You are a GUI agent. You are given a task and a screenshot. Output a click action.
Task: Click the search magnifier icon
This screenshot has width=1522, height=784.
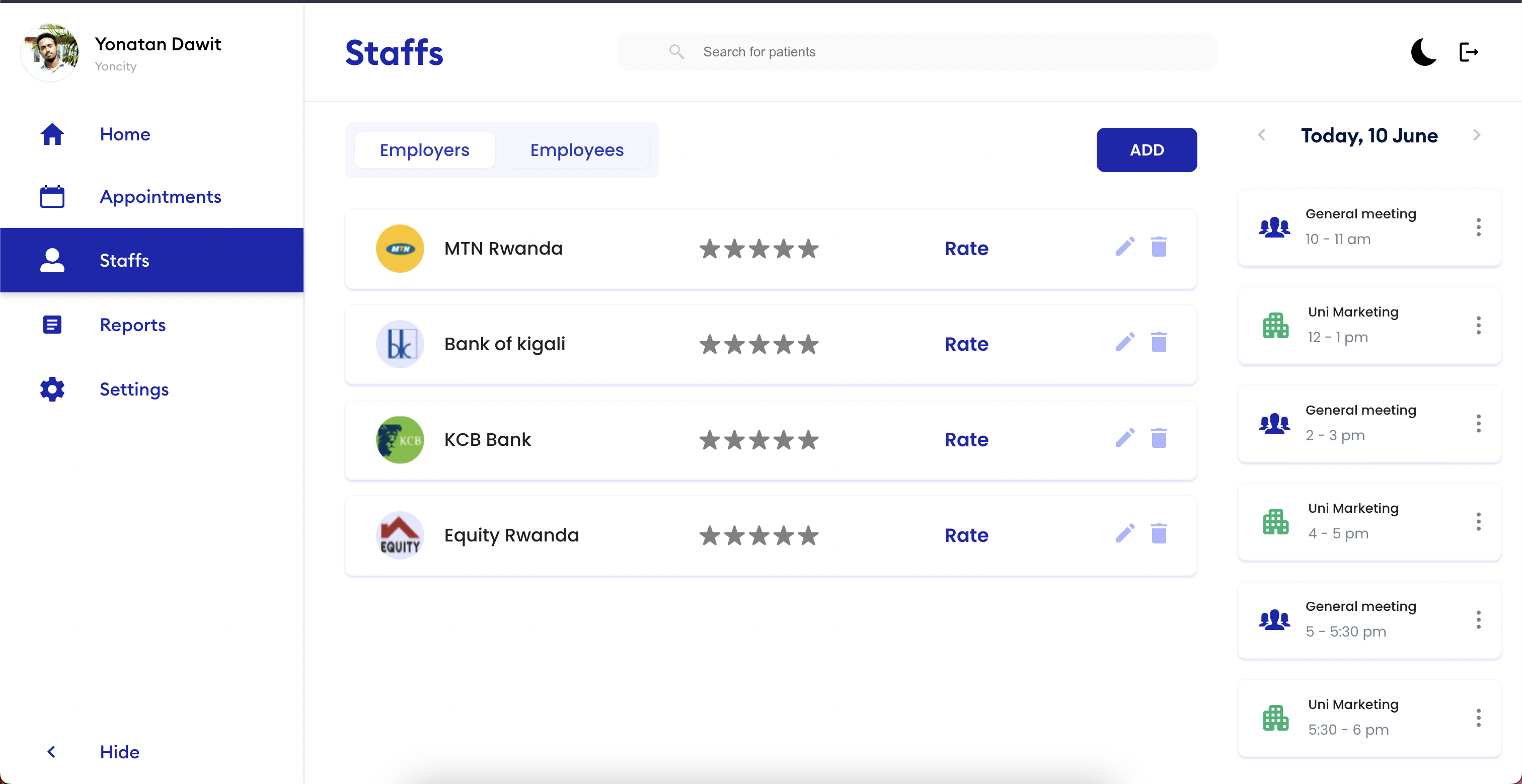pyautogui.click(x=677, y=51)
